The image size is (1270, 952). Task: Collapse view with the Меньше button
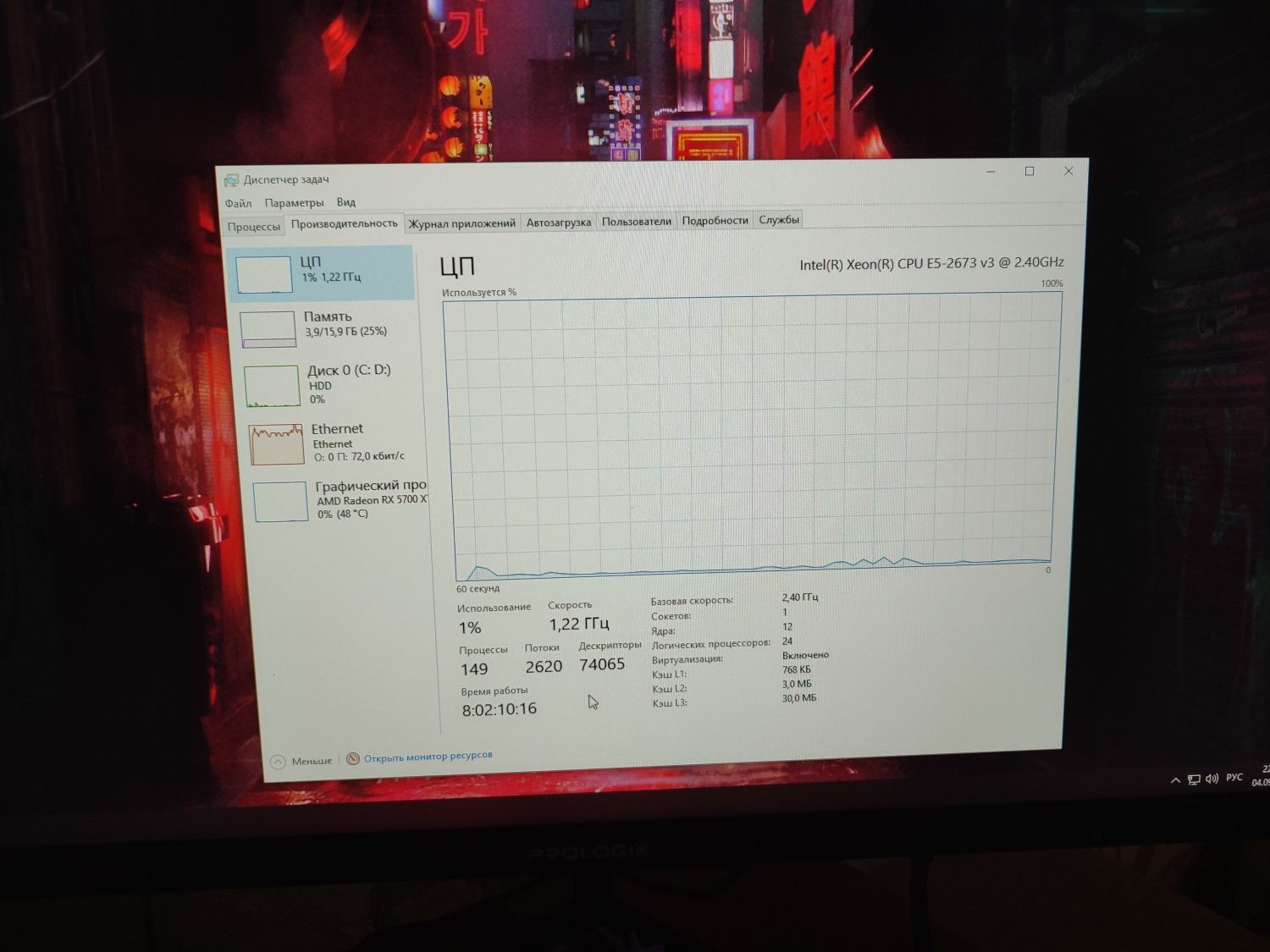point(312,761)
